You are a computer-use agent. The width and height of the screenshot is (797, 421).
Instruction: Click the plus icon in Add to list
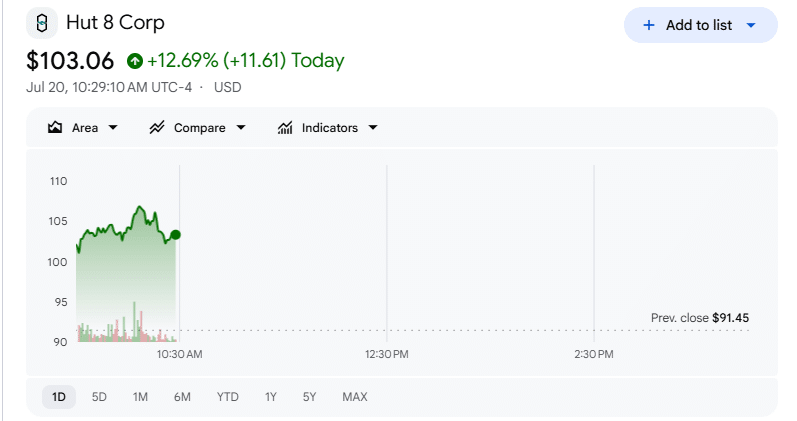click(649, 25)
